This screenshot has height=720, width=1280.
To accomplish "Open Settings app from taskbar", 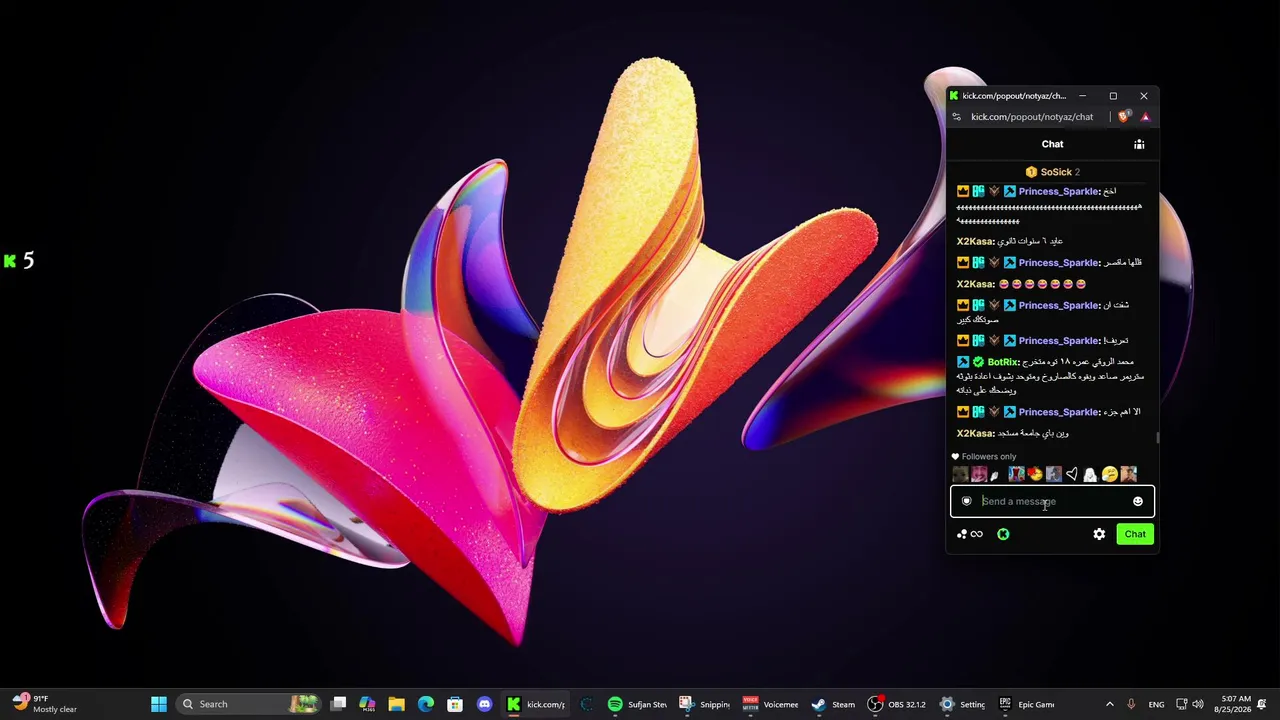I will (963, 704).
